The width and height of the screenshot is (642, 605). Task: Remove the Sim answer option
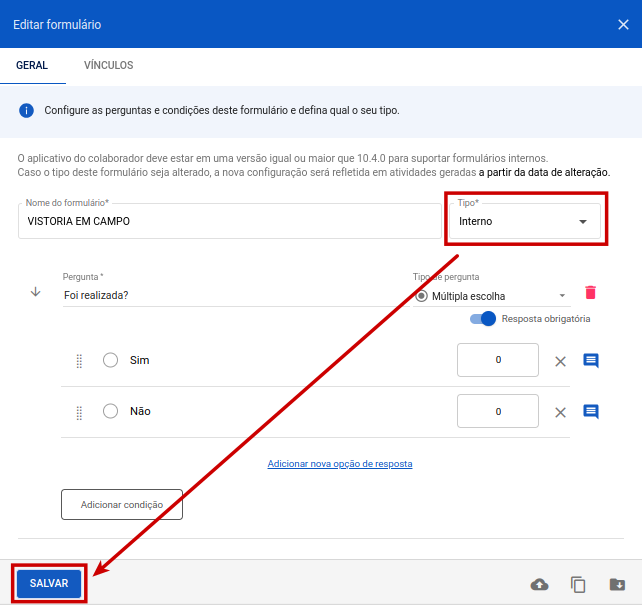pos(560,361)
